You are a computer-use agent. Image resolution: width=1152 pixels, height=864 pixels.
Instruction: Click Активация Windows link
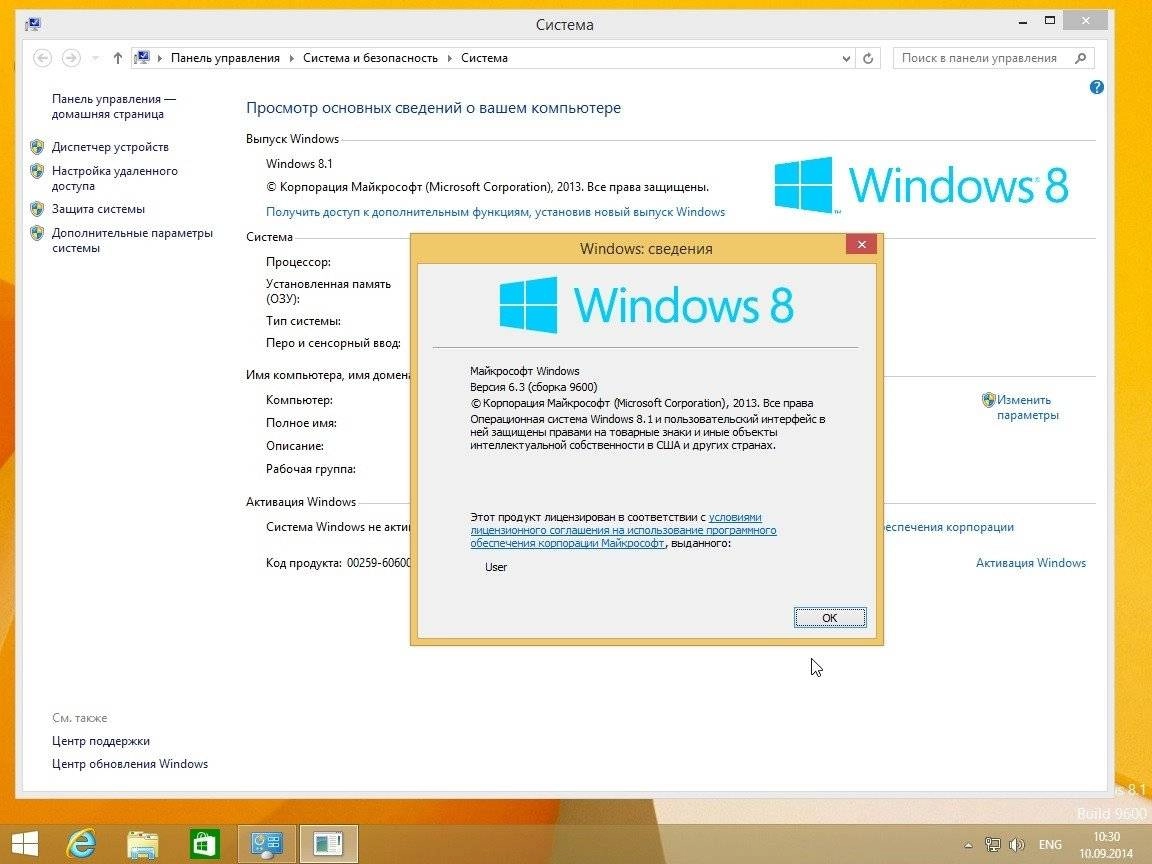click(x=1031, y=563)
